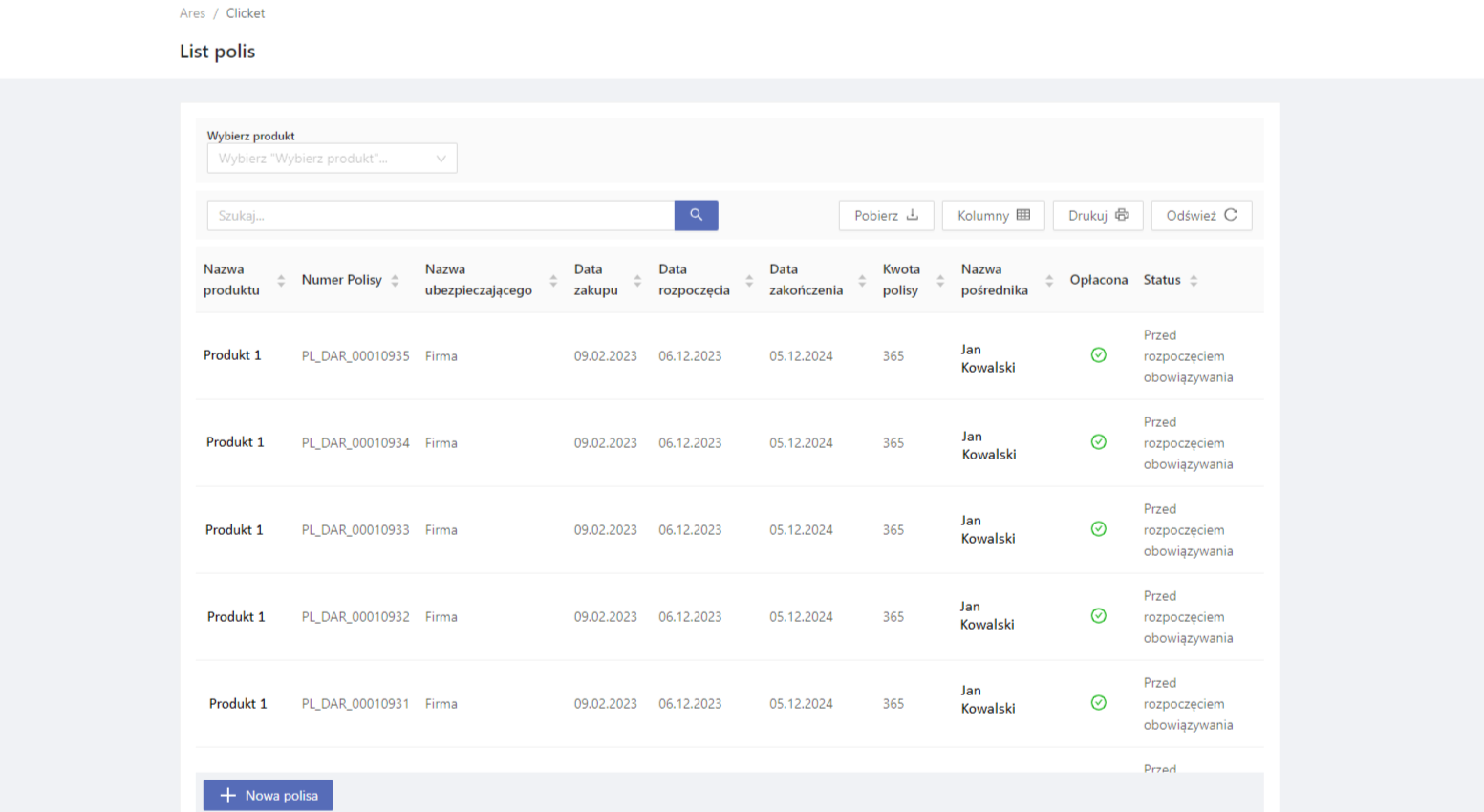Screen dimensions: 1484x812
Task: Click paid checkmark icon for PL_DAR_00010934
Action: [1099, 442]
